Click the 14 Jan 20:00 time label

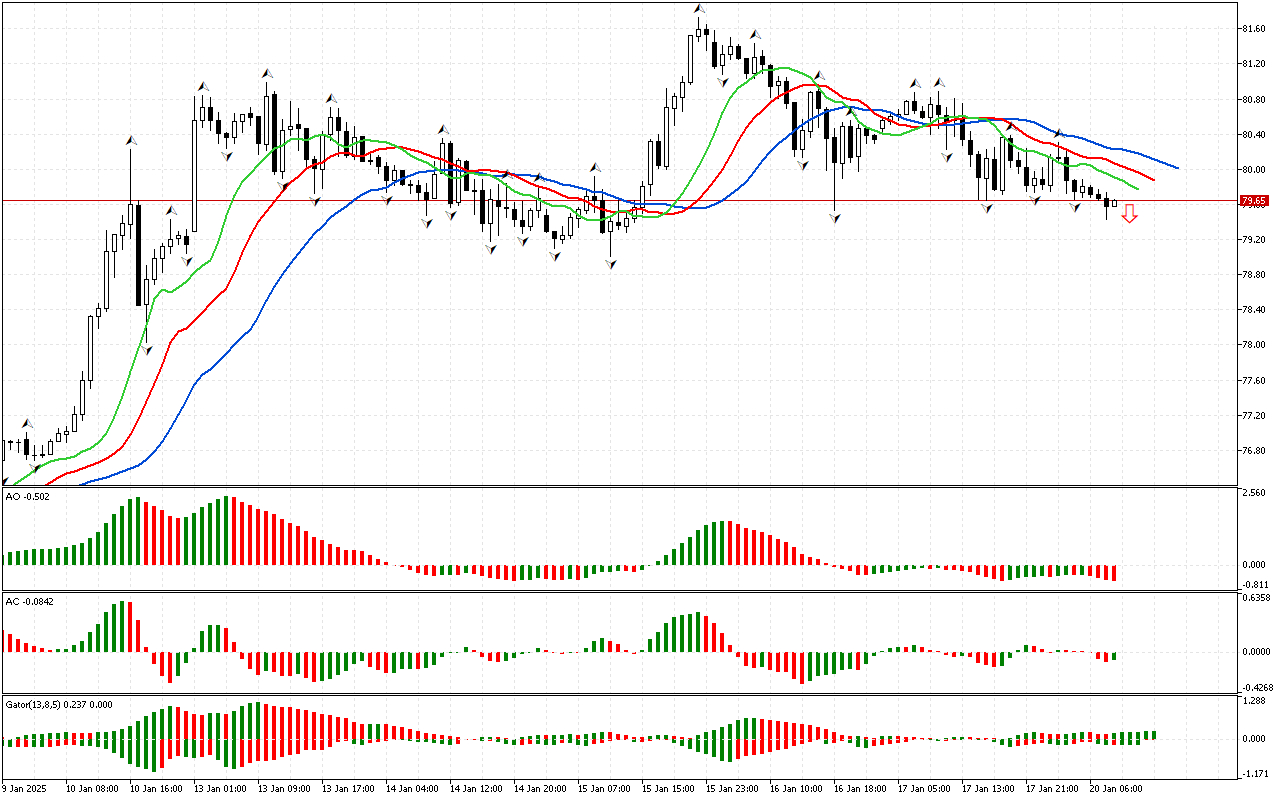pyautogui.click(x=541, y=788)
